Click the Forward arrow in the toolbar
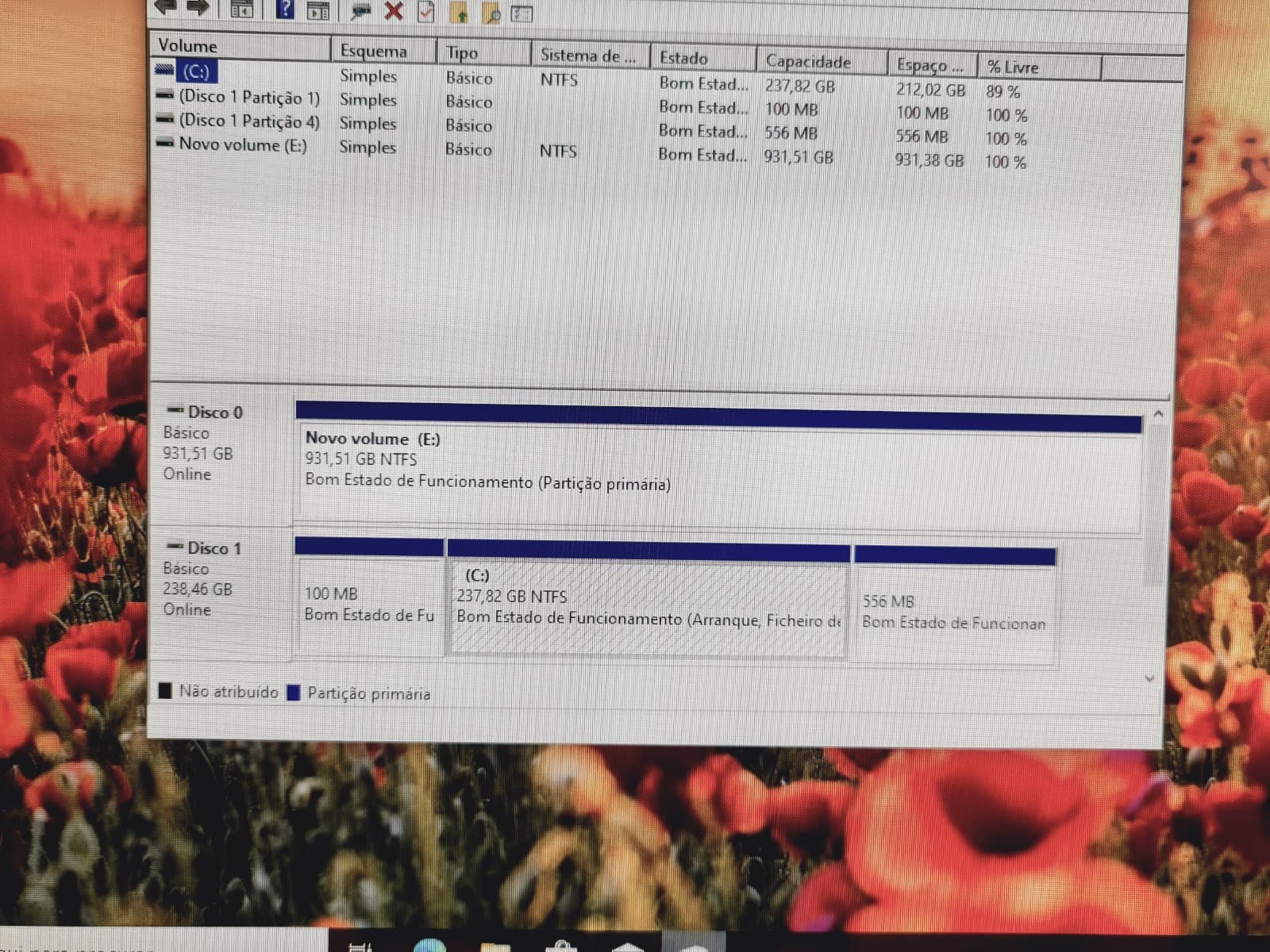The width and height of the screenshot is (1270, 952). (198, 6)
